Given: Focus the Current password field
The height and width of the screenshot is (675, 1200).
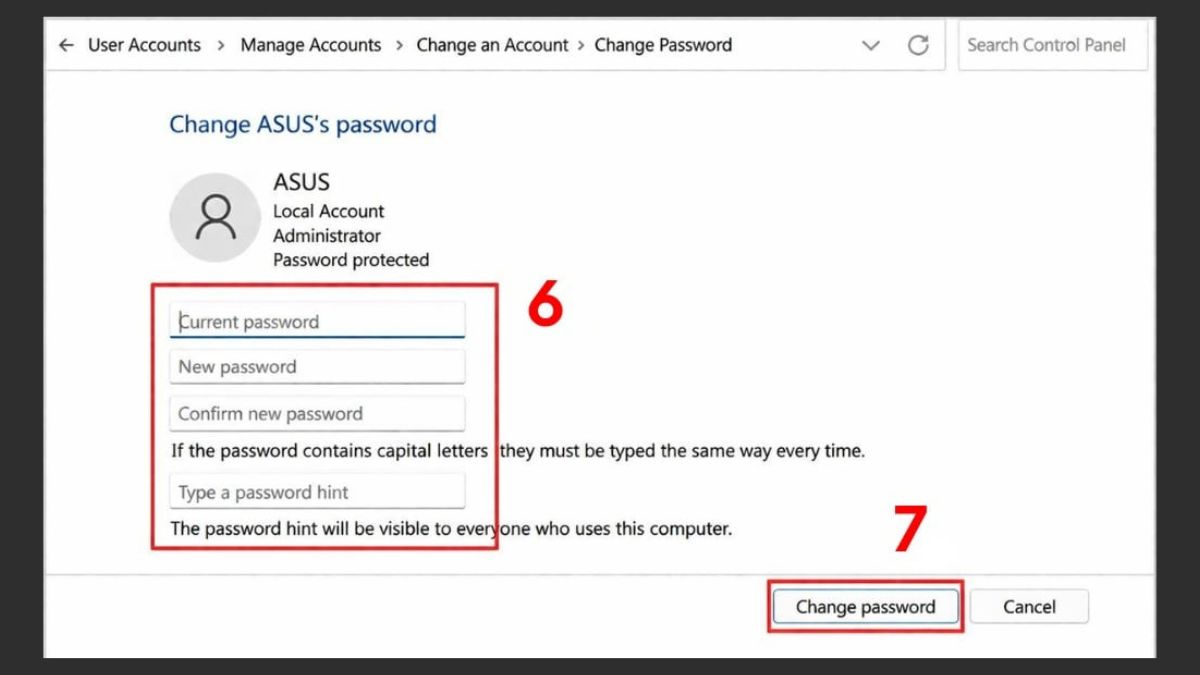Looking at the screenshot, I should (x=317, y=320).
